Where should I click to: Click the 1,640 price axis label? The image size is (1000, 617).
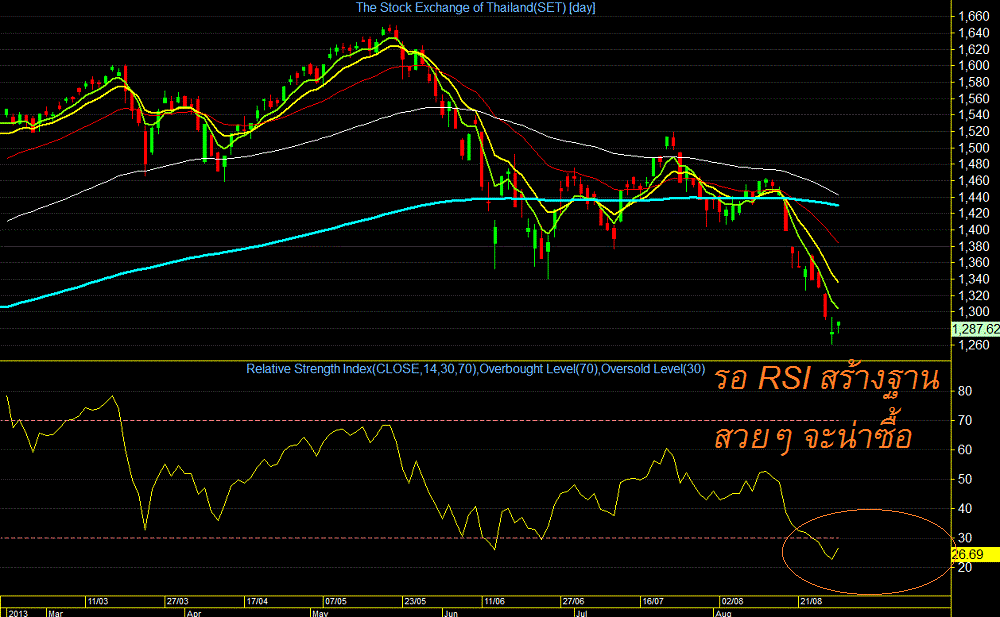click(x=974, y=33)
